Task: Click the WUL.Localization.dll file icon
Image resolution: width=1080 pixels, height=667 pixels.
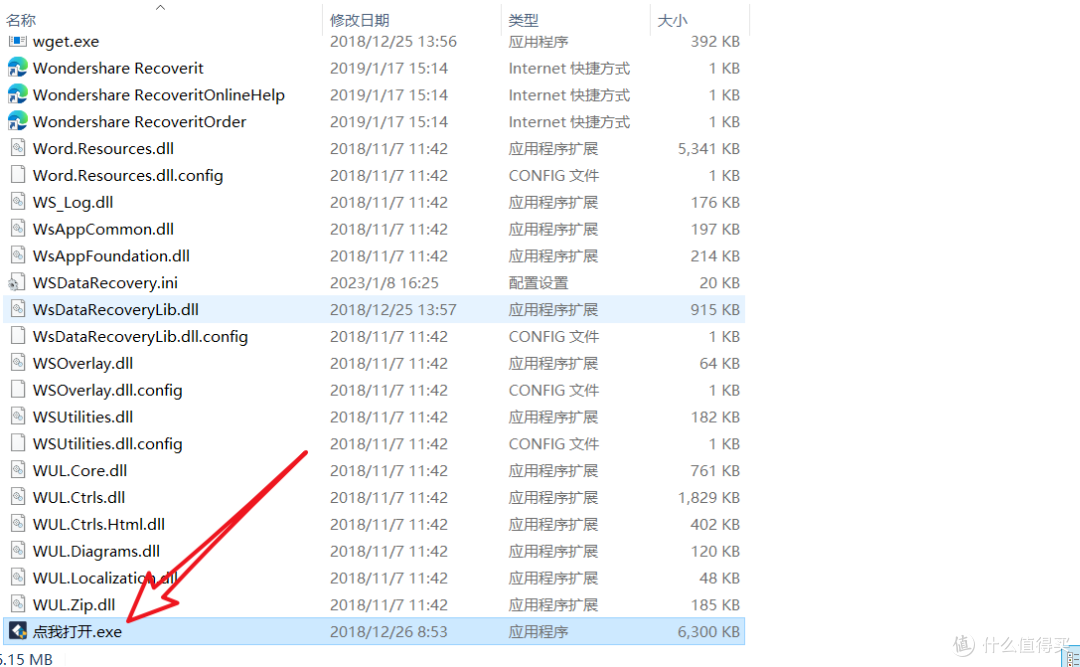Action: [18, 578]
